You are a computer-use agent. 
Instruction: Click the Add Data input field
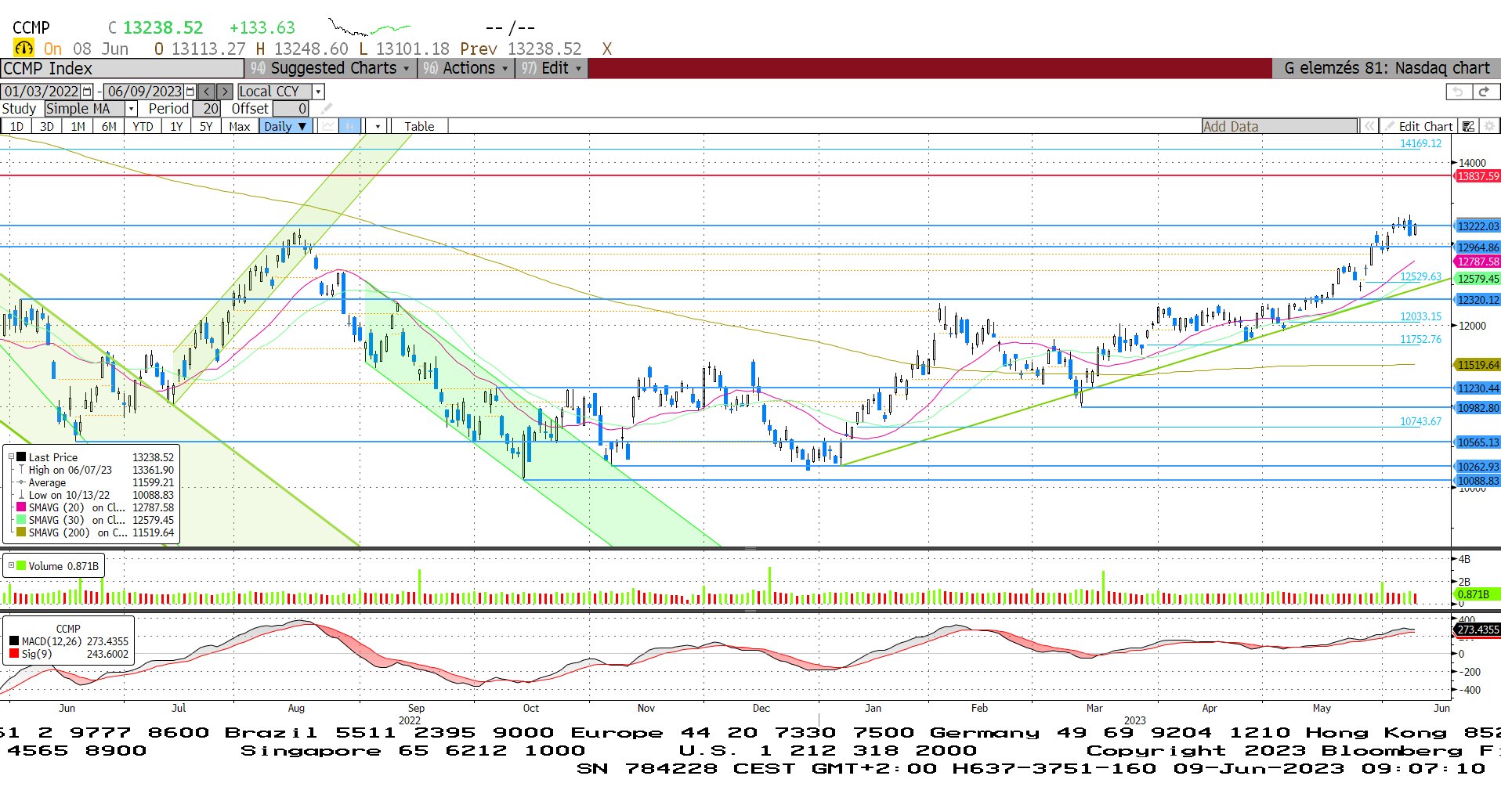(x=1279, y=126)
